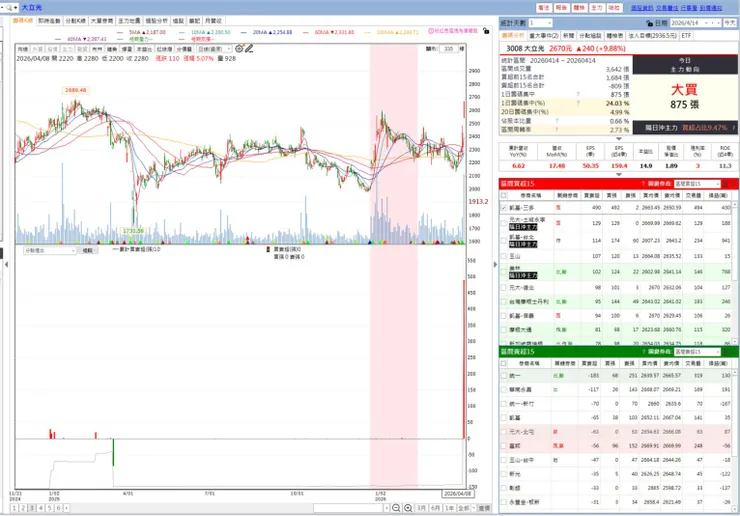Open the 行事曆 link
This screenshot has width=740, height=516.
pos(689,8)
